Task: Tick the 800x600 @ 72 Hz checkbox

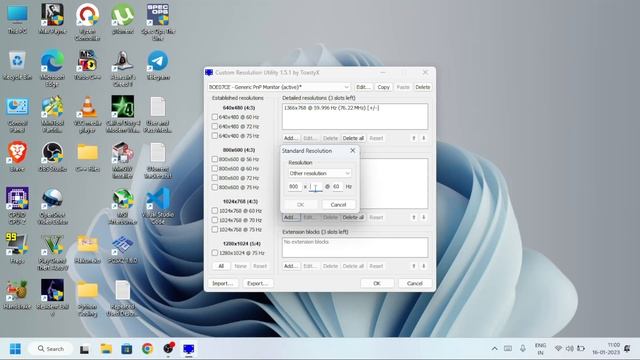Action: point(215,178)
